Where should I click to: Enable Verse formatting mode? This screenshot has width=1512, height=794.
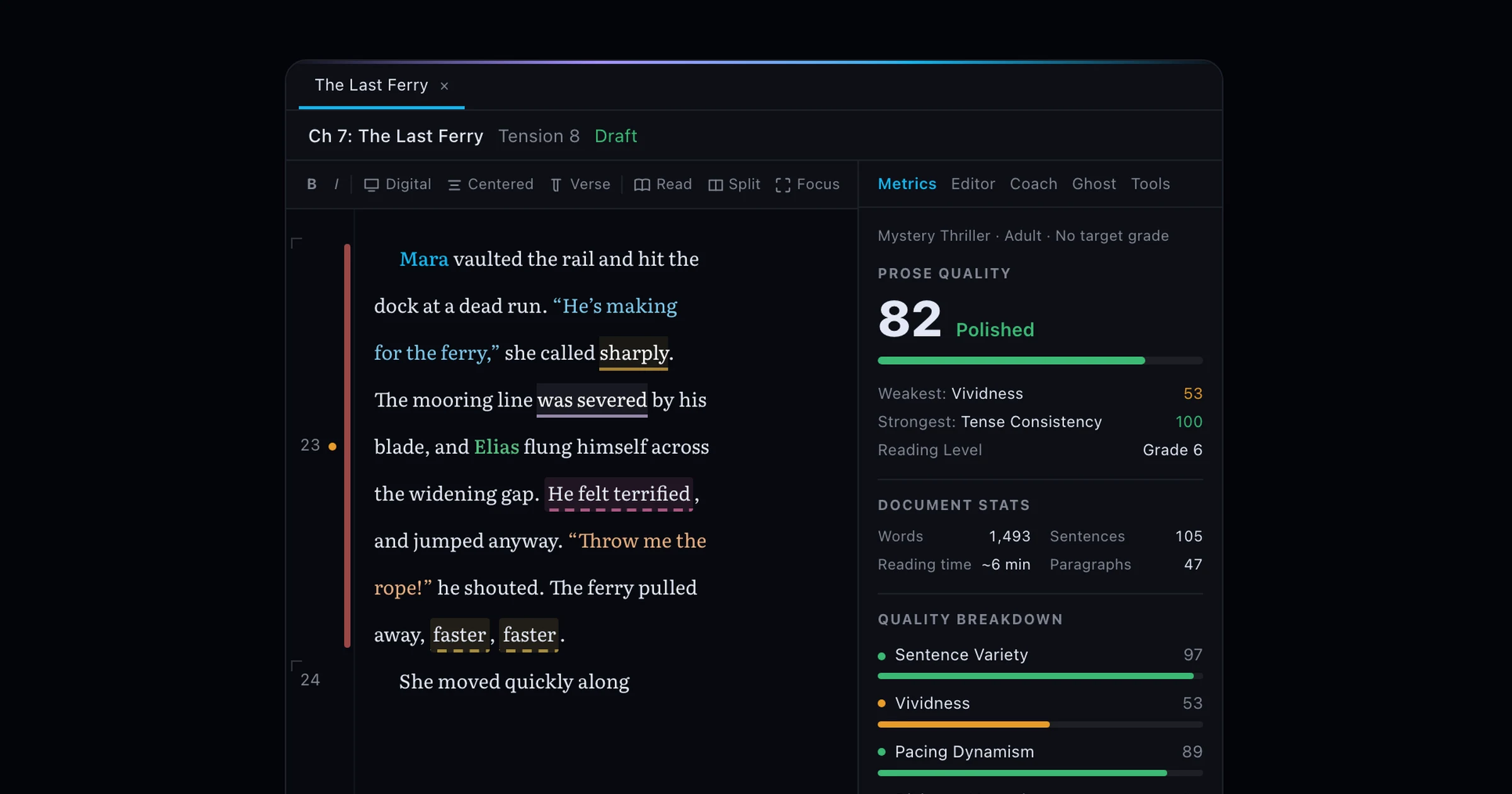(x=580, y=184)
